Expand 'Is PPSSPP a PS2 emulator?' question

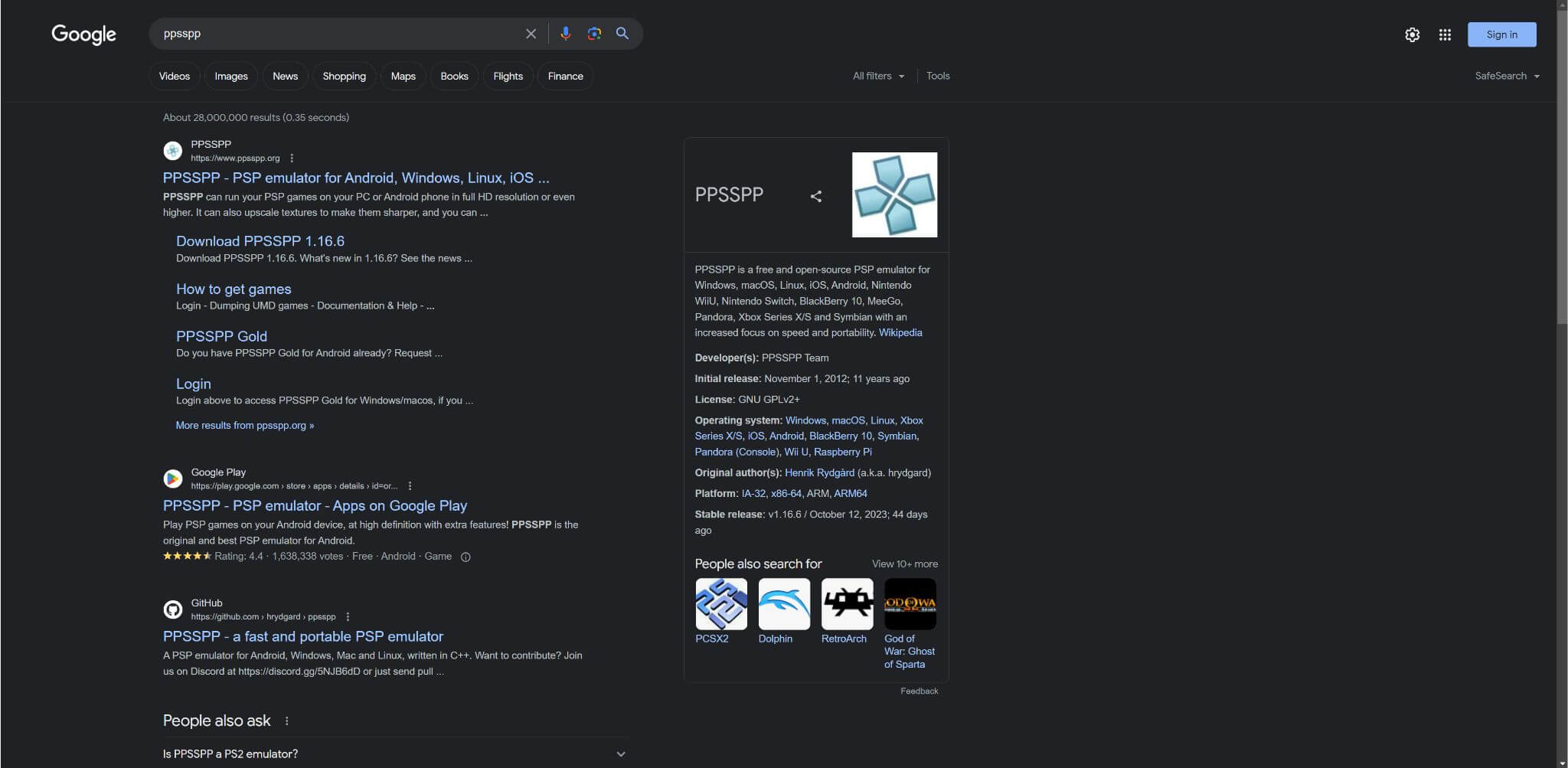coord(395,754)
